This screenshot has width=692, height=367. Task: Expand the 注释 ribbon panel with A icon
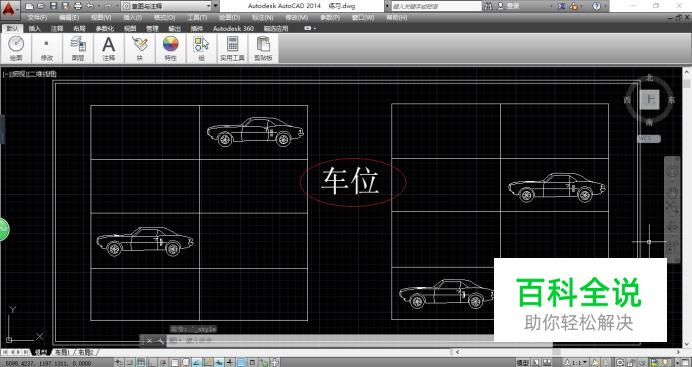pyautogui.click(x=109, y=48)
